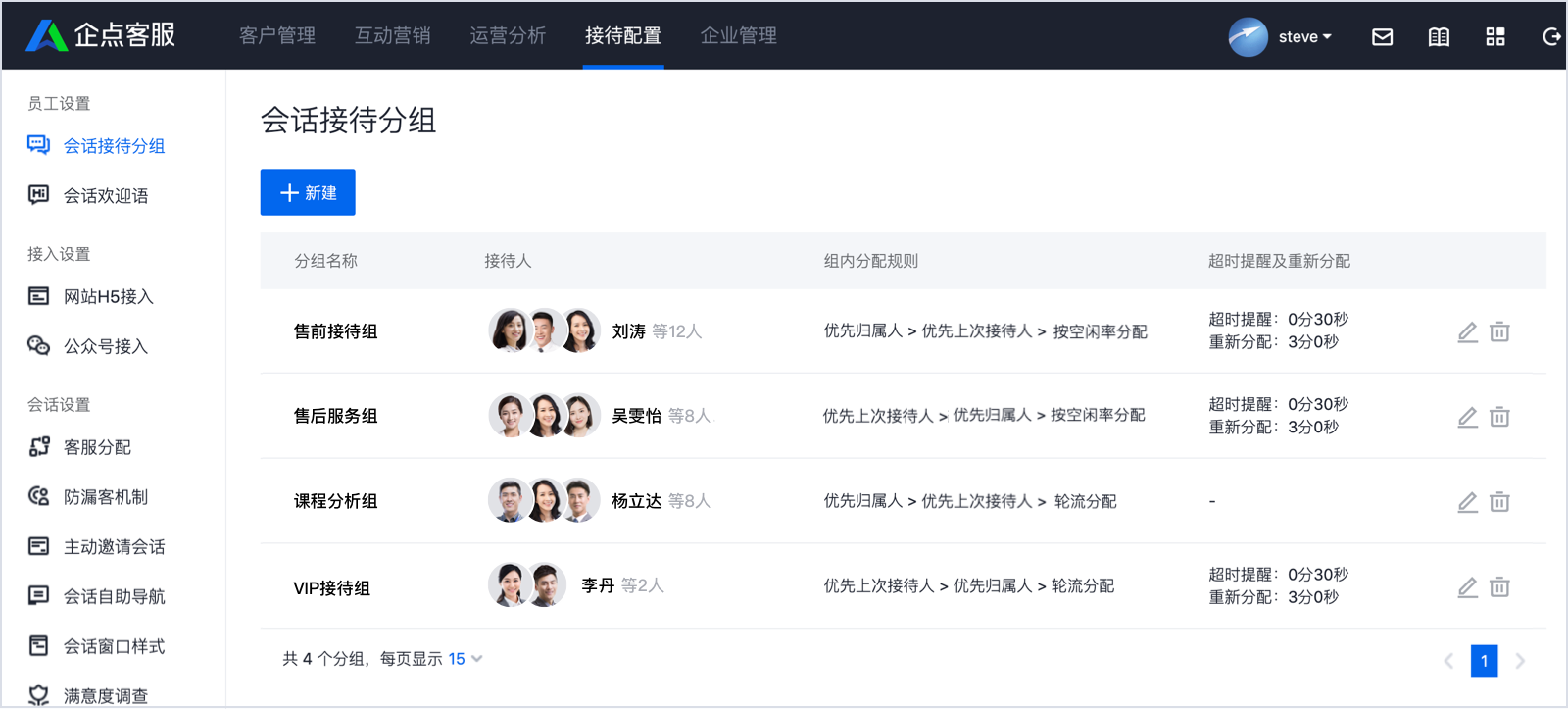Click the 售后服务组 group name
This screenshot has width=1568, height=710.
pos(336,416)
